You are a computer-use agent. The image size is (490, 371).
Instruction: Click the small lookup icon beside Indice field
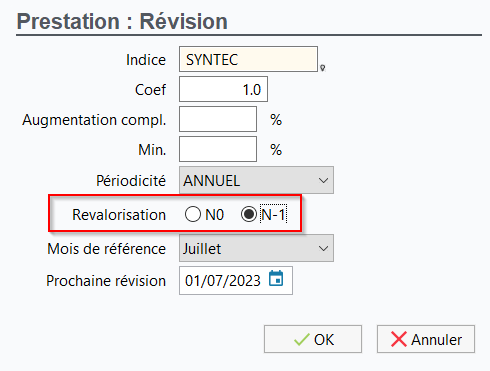(322, 68)
